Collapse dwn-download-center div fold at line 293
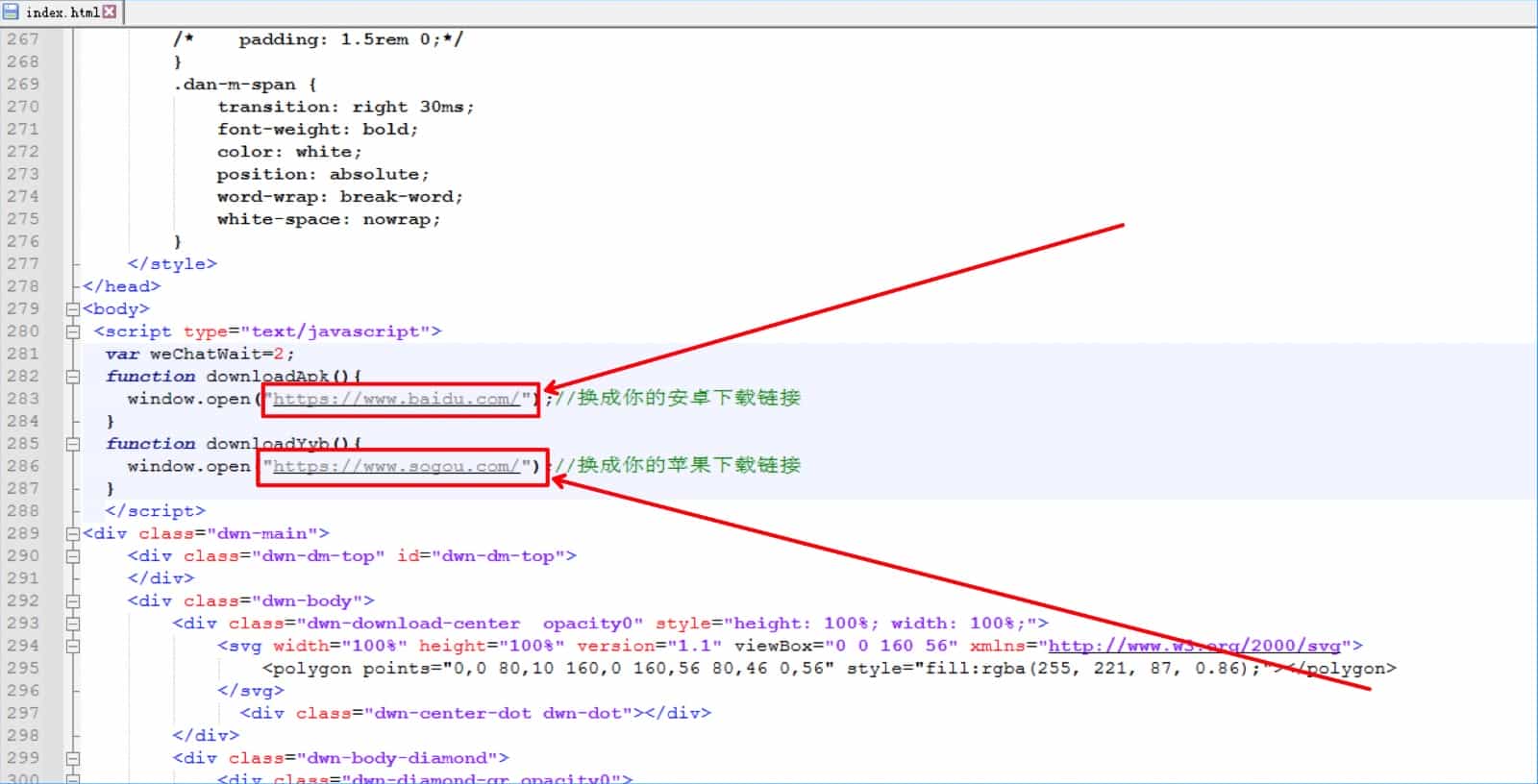This screenshot has height=784, width=1538. click(72, 624)
